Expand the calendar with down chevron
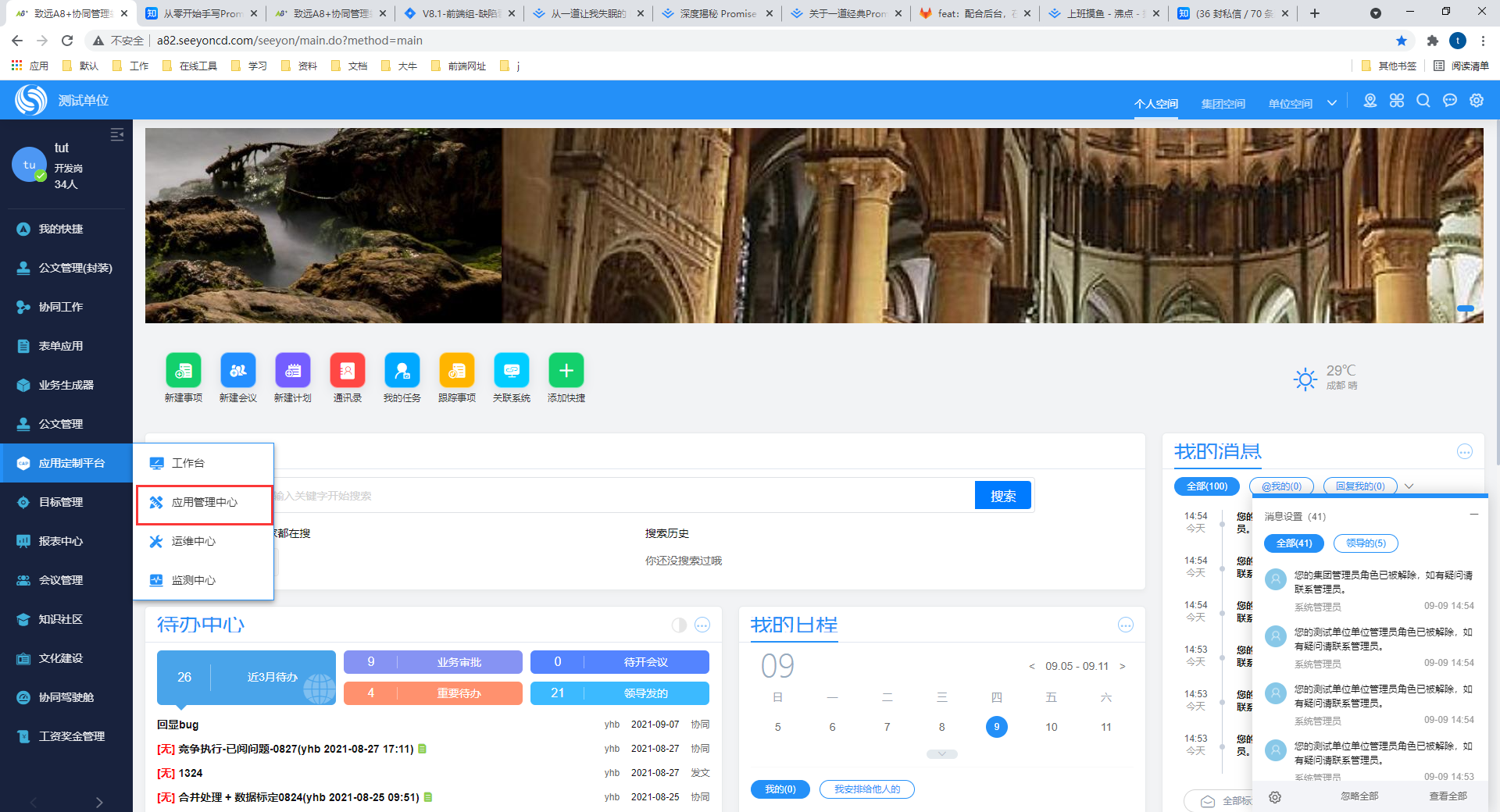The image size is (1500, 812). coord(941,754)
